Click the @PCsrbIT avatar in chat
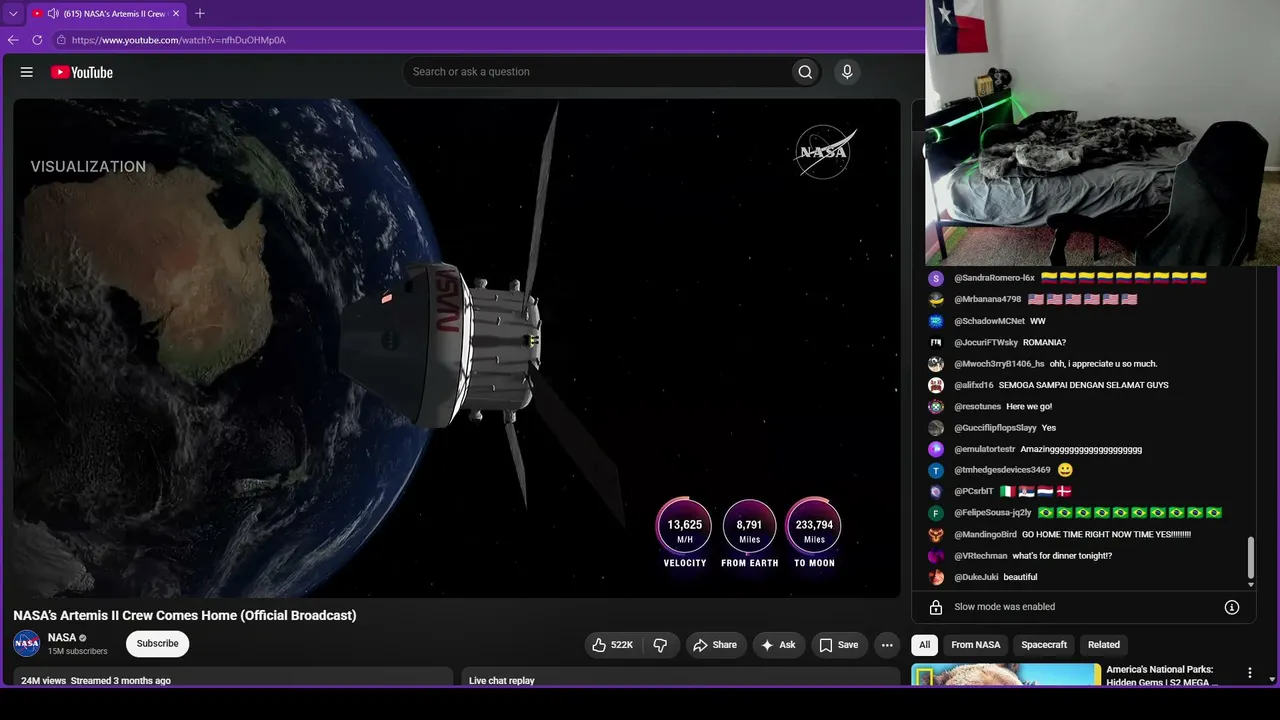 (936, 492)
